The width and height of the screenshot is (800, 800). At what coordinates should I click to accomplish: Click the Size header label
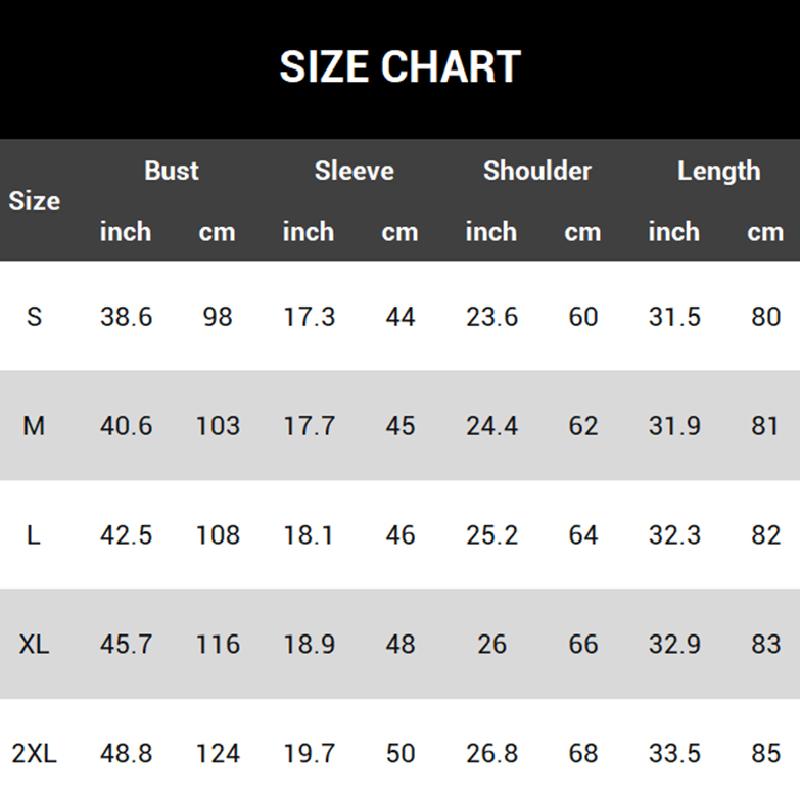pyautogui.click(x=34, y=201)
